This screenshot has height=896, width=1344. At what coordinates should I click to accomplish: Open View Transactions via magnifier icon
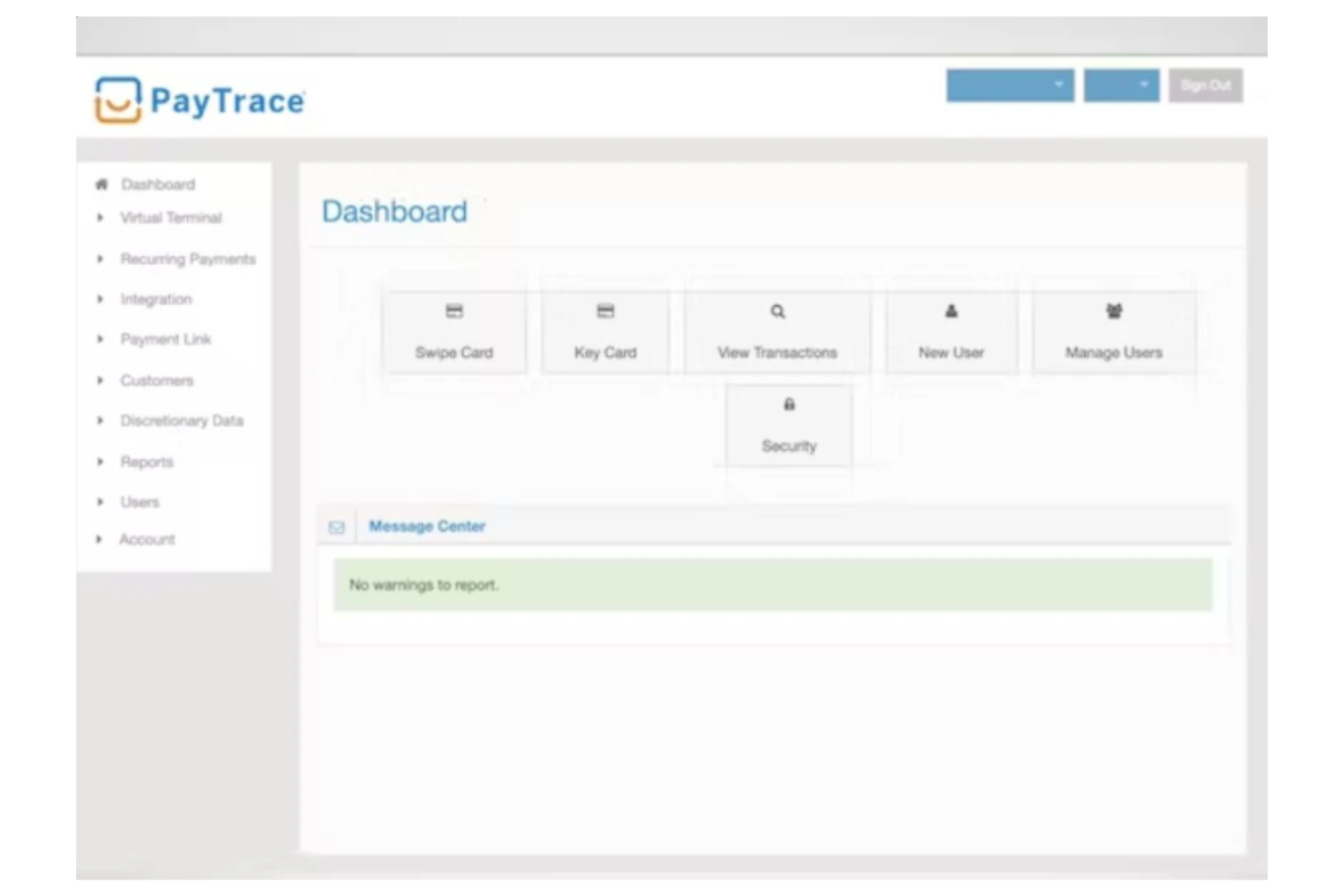click(776, 311)
